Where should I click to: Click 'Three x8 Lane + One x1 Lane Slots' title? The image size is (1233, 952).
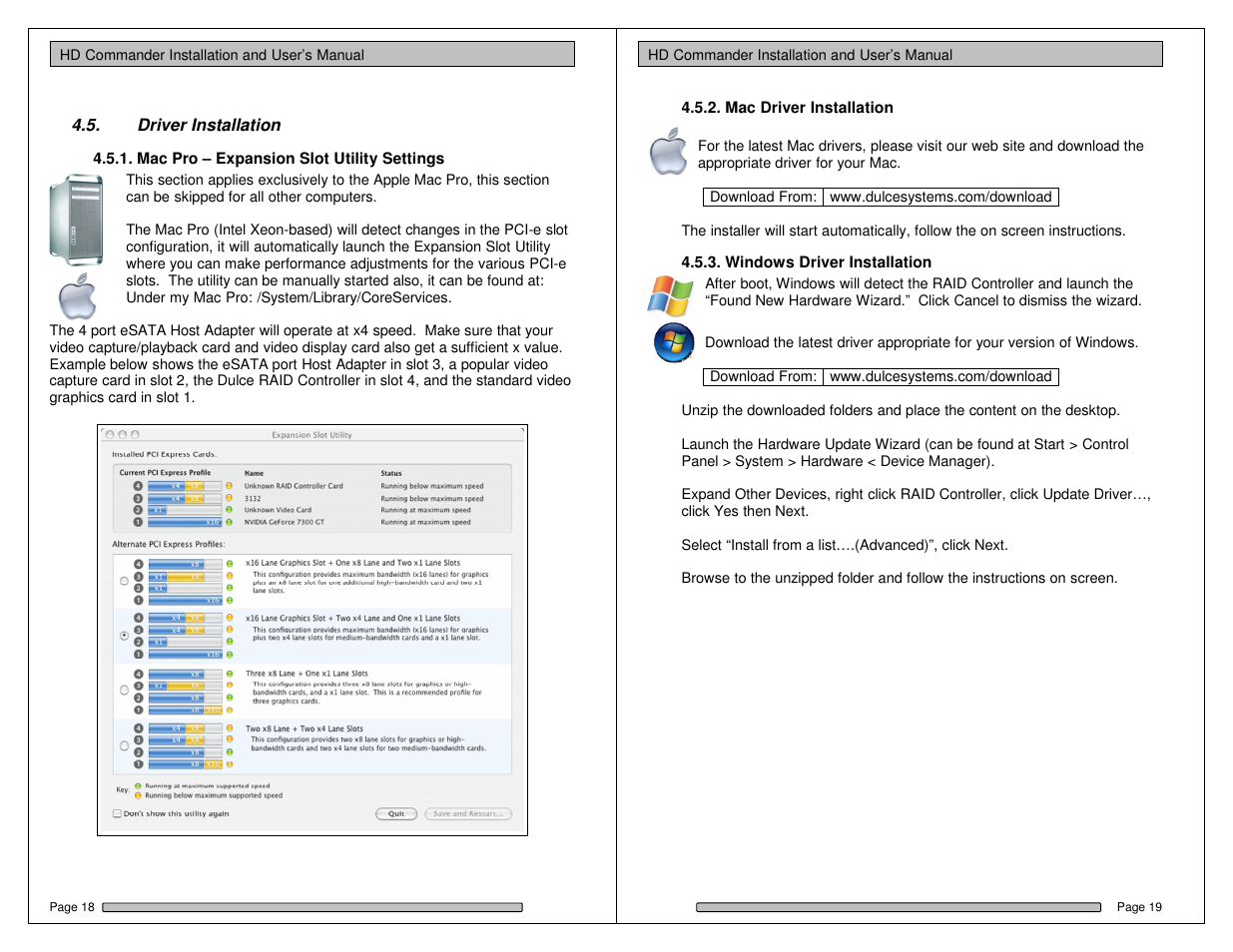pos(307,674)
